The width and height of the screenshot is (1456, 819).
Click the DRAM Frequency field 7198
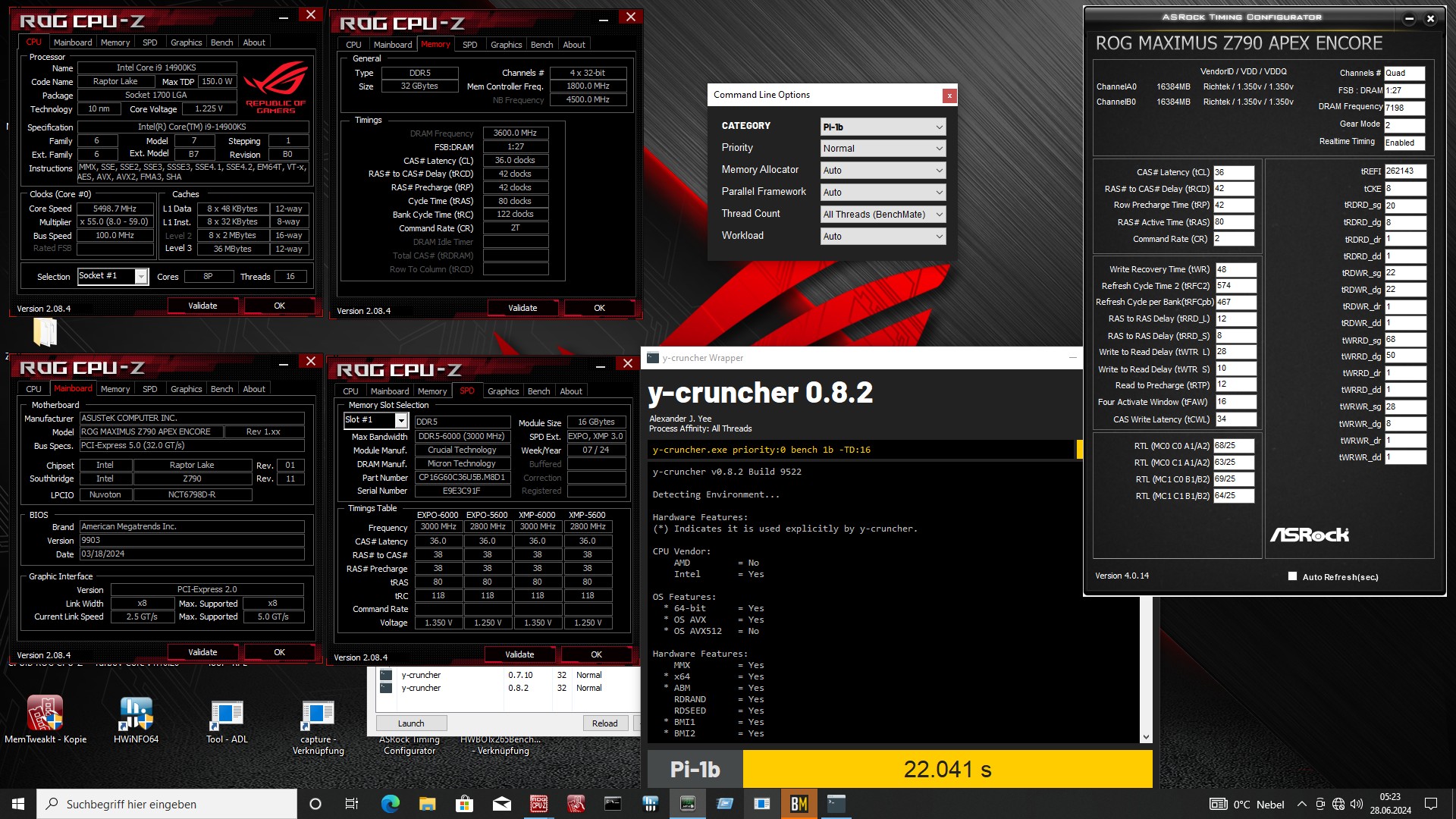[1404, 108]
